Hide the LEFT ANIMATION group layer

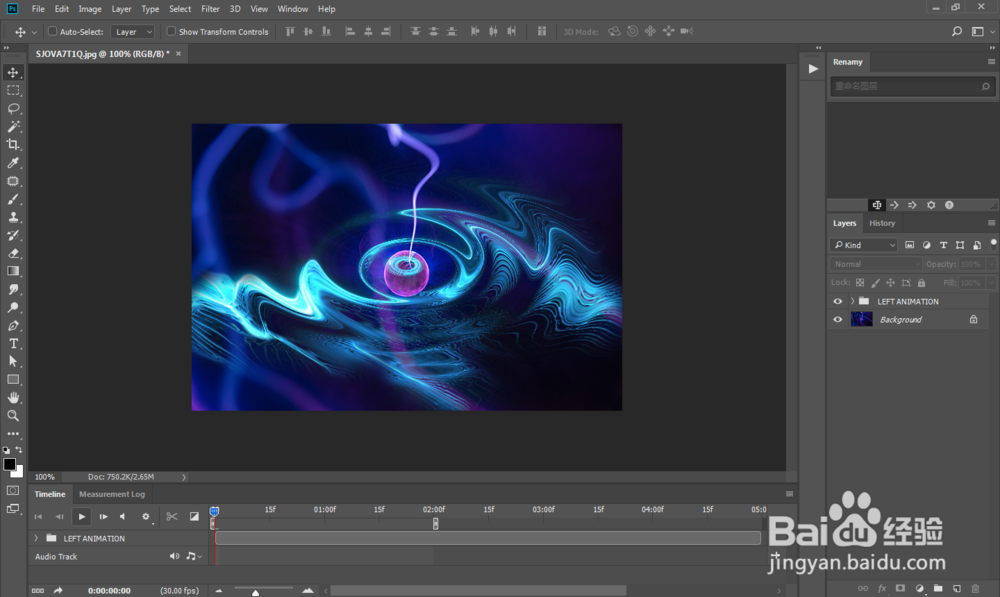click(x=838, y=302)
